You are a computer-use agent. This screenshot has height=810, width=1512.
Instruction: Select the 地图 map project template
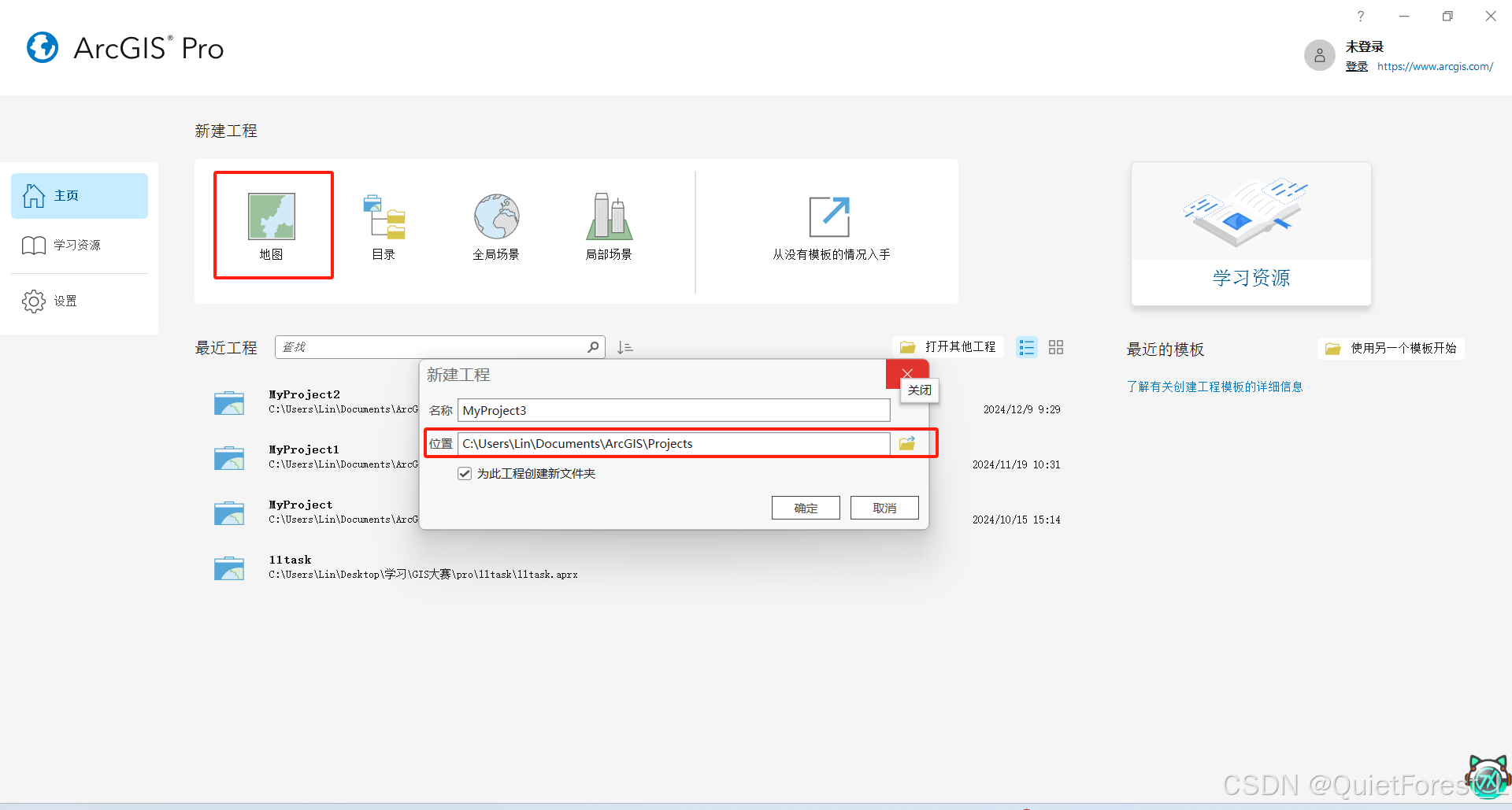[272, 226]
